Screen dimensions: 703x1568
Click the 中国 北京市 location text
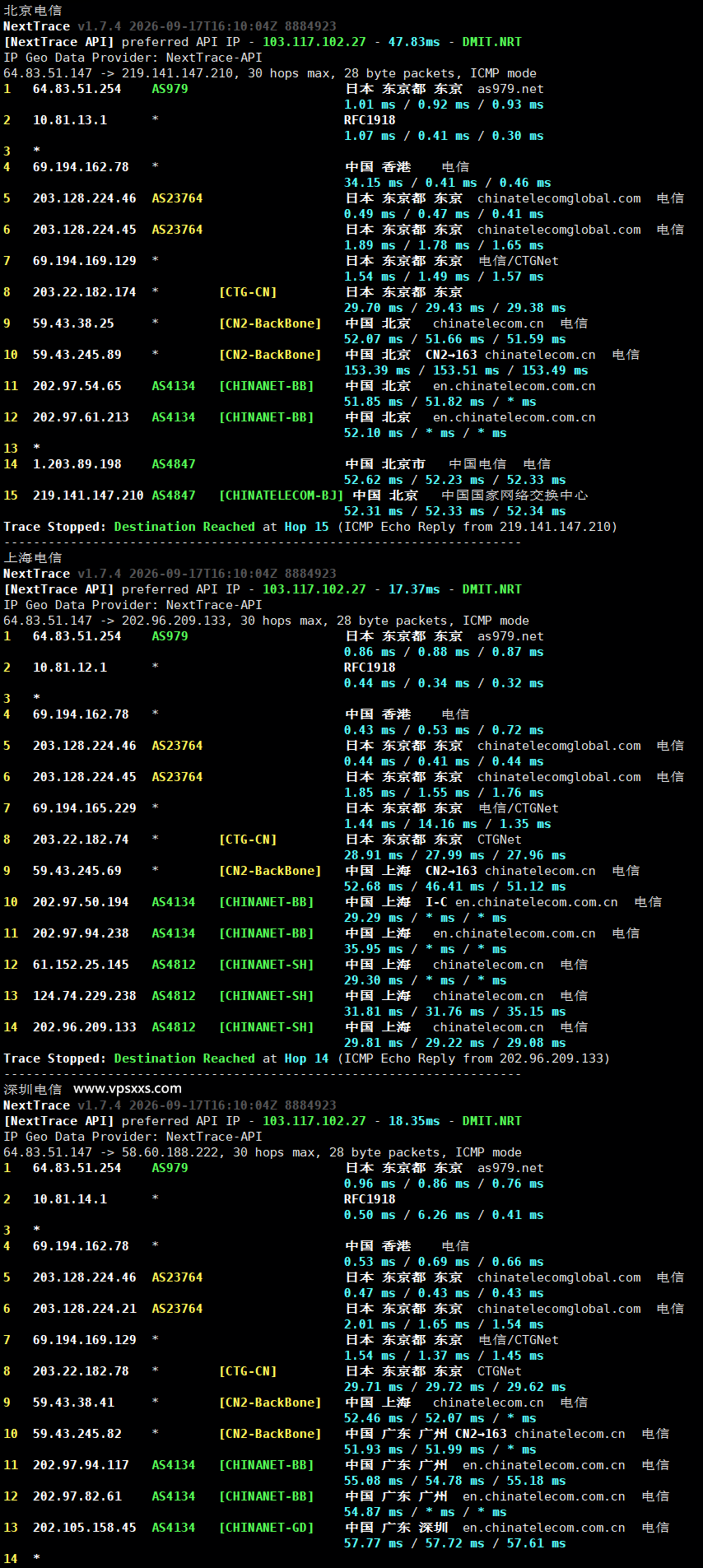(385, 464)
